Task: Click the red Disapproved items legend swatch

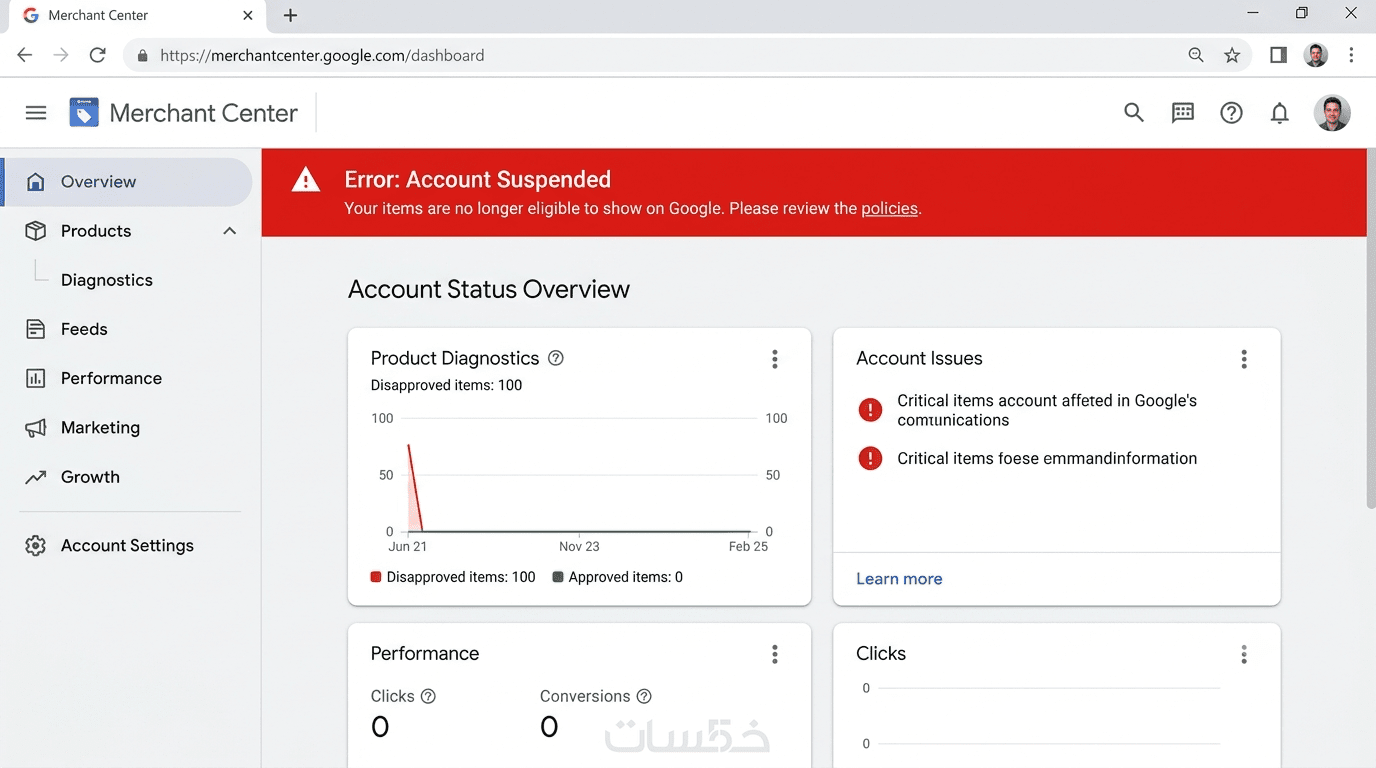Action: 376,577
